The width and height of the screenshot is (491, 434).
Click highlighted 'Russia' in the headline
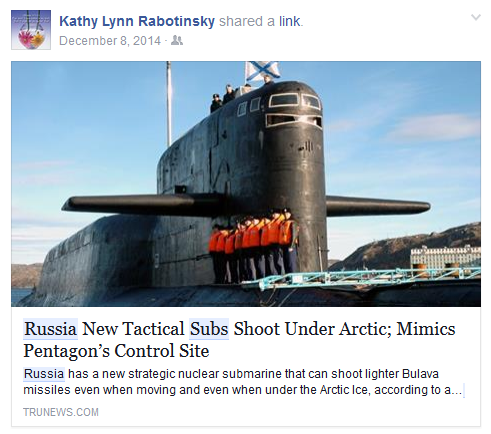50,329
